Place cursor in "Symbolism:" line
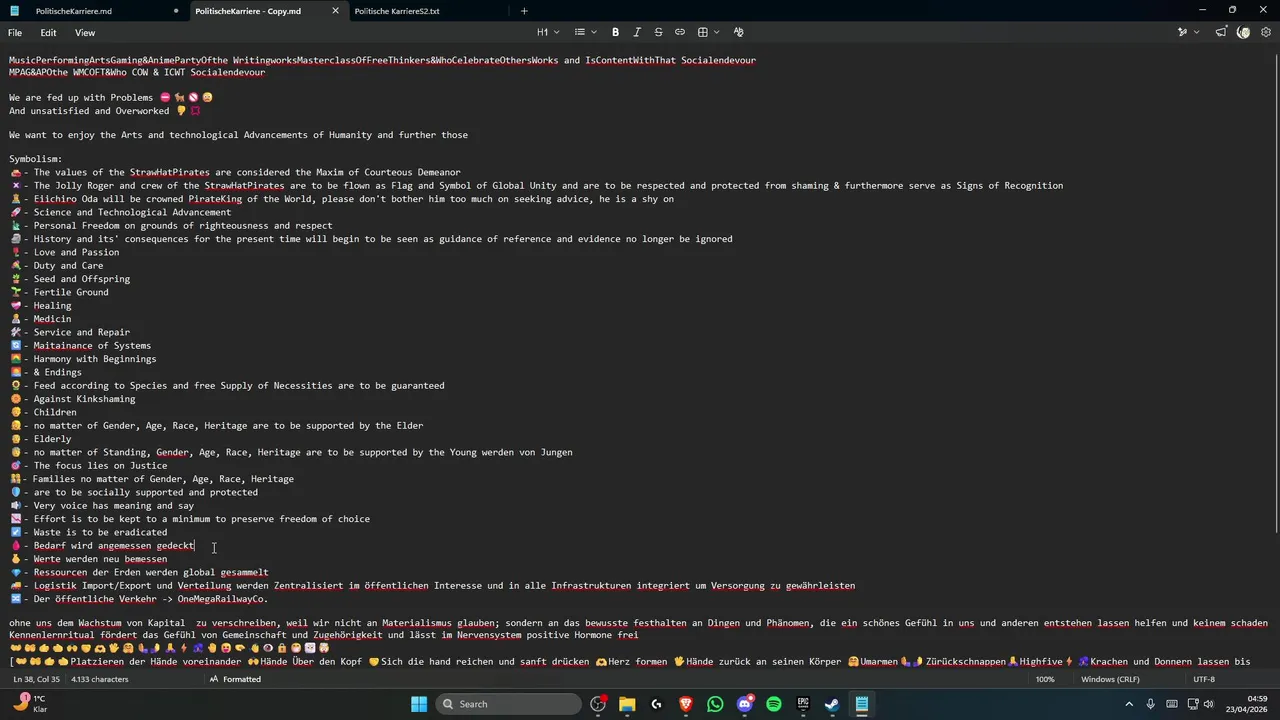This screenshot has width=1280, height=720. [36, 159]
